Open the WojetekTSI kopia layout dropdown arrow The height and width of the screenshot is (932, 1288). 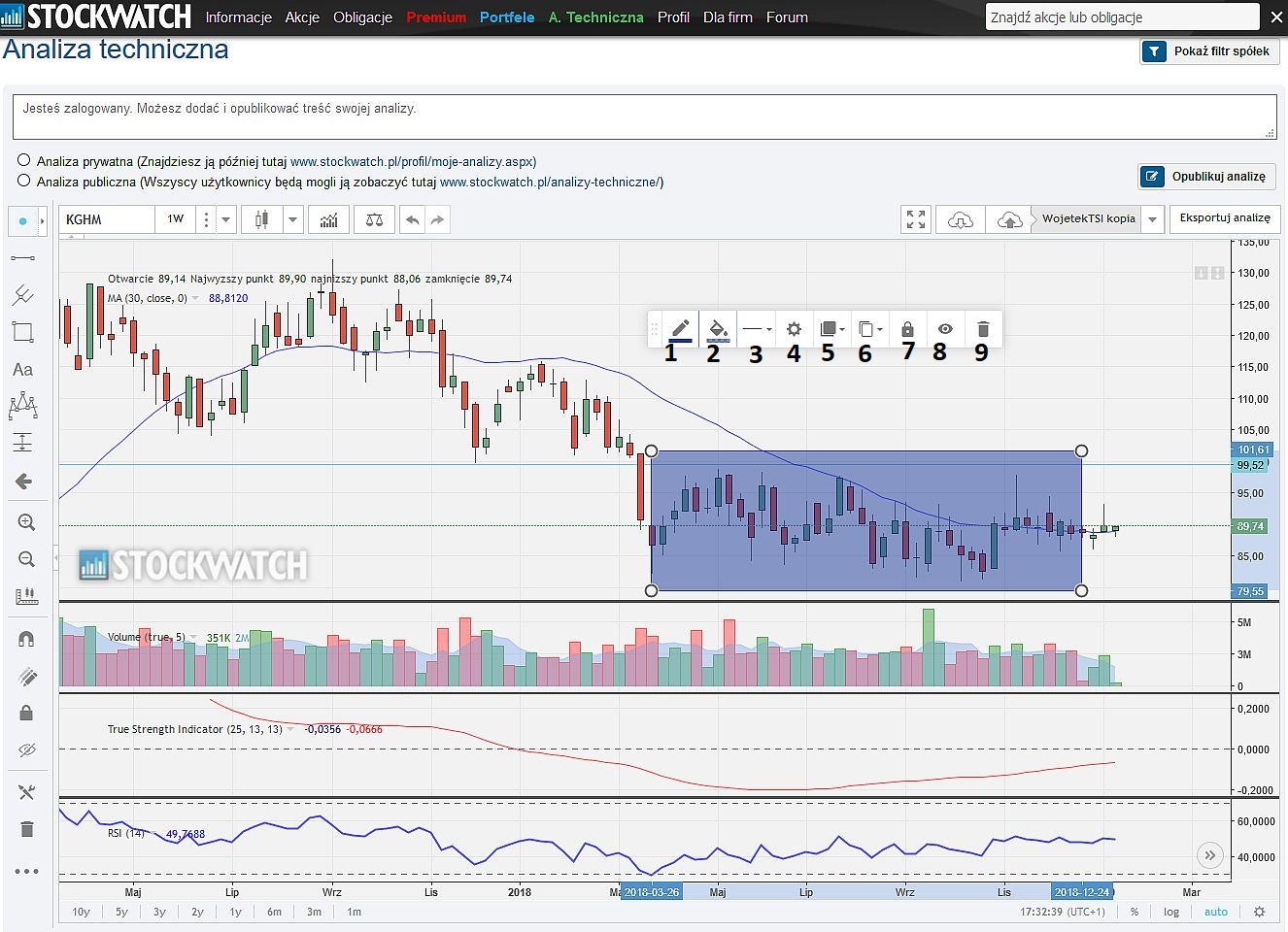[x=1153, y=219]
